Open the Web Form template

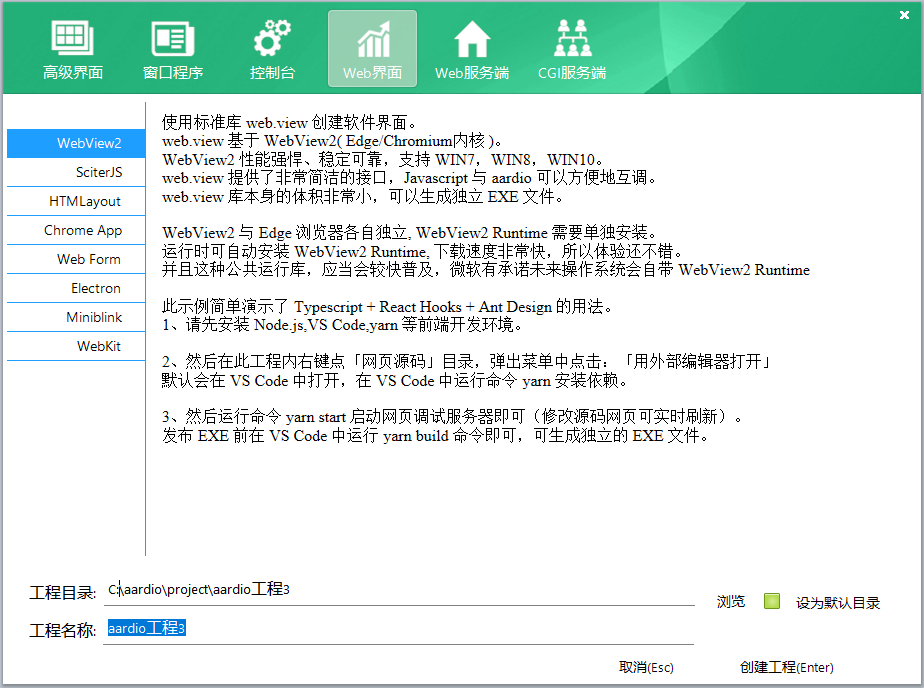(76, 259)
